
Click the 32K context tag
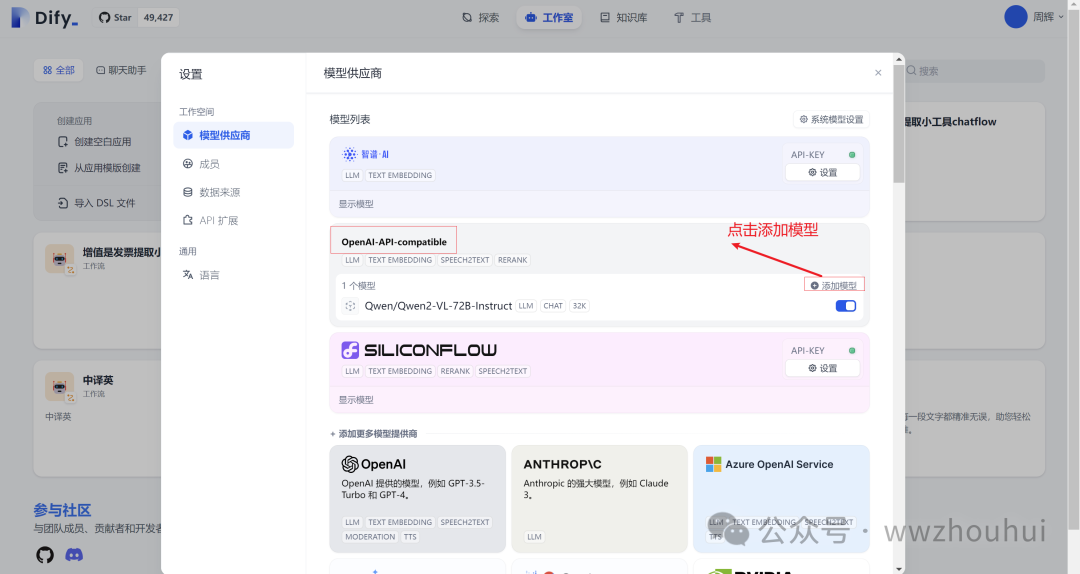coord(579,306)
